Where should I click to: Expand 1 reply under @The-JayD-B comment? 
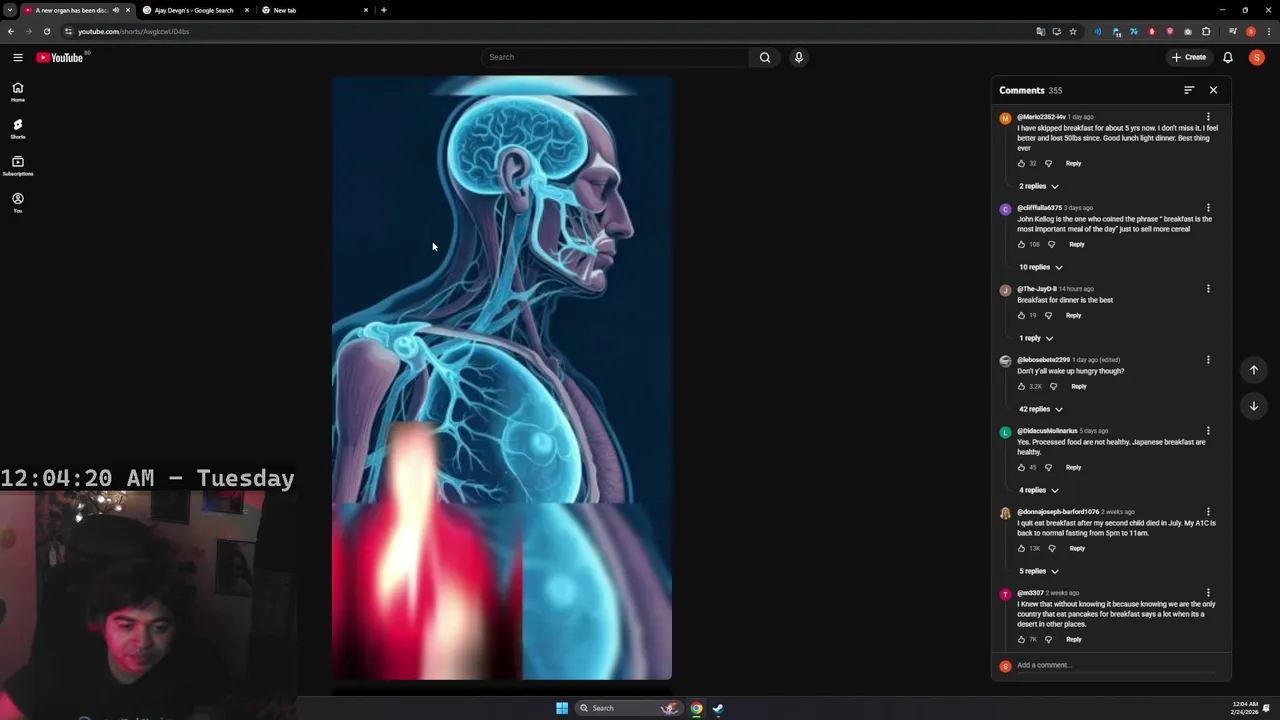tap(1036, 338)
